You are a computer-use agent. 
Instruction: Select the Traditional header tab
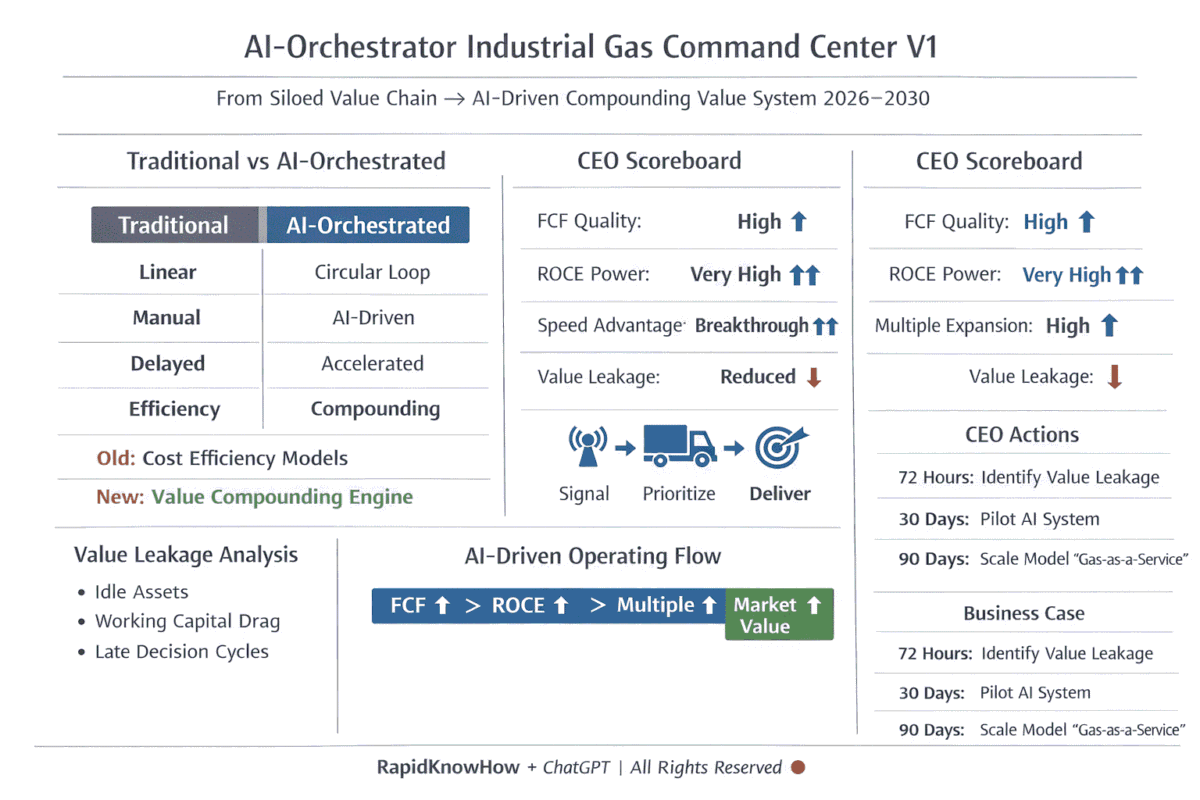click(174, 225)
